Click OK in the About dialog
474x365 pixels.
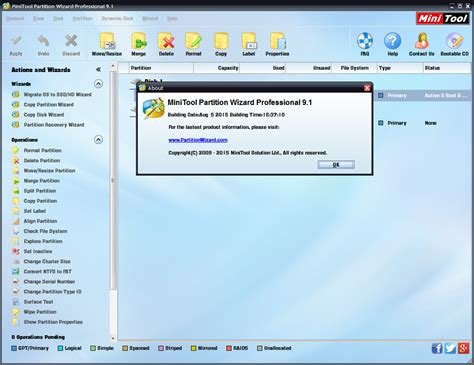(x=336, y=165)
